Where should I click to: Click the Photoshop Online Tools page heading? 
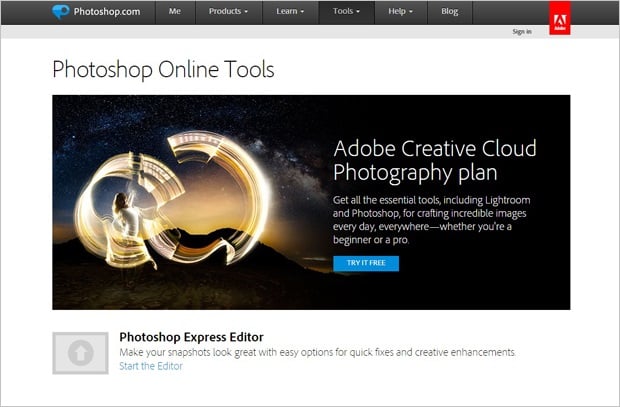click(x=163, y=70)
